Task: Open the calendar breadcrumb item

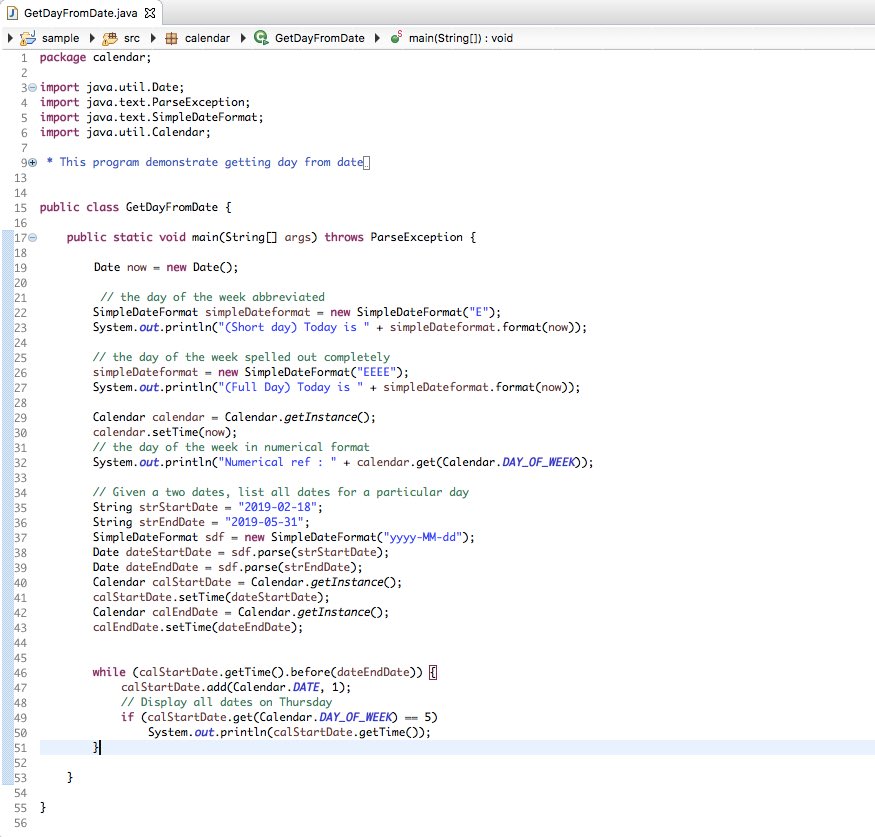Action: click(x=207, y=38)
